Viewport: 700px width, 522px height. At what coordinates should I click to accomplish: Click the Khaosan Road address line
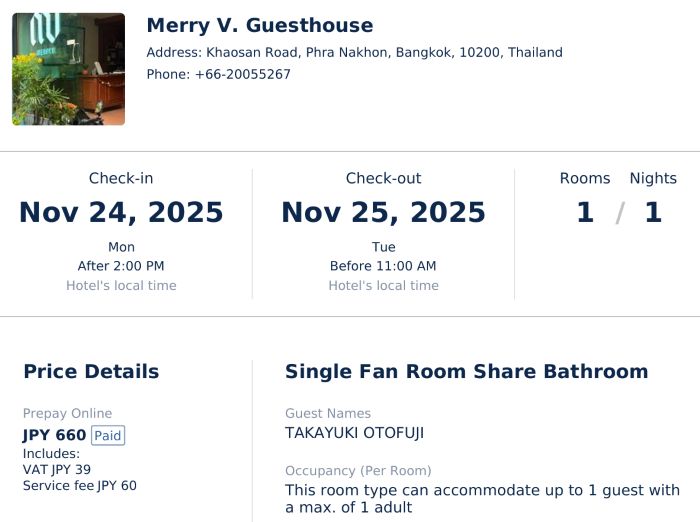point(354,53)
